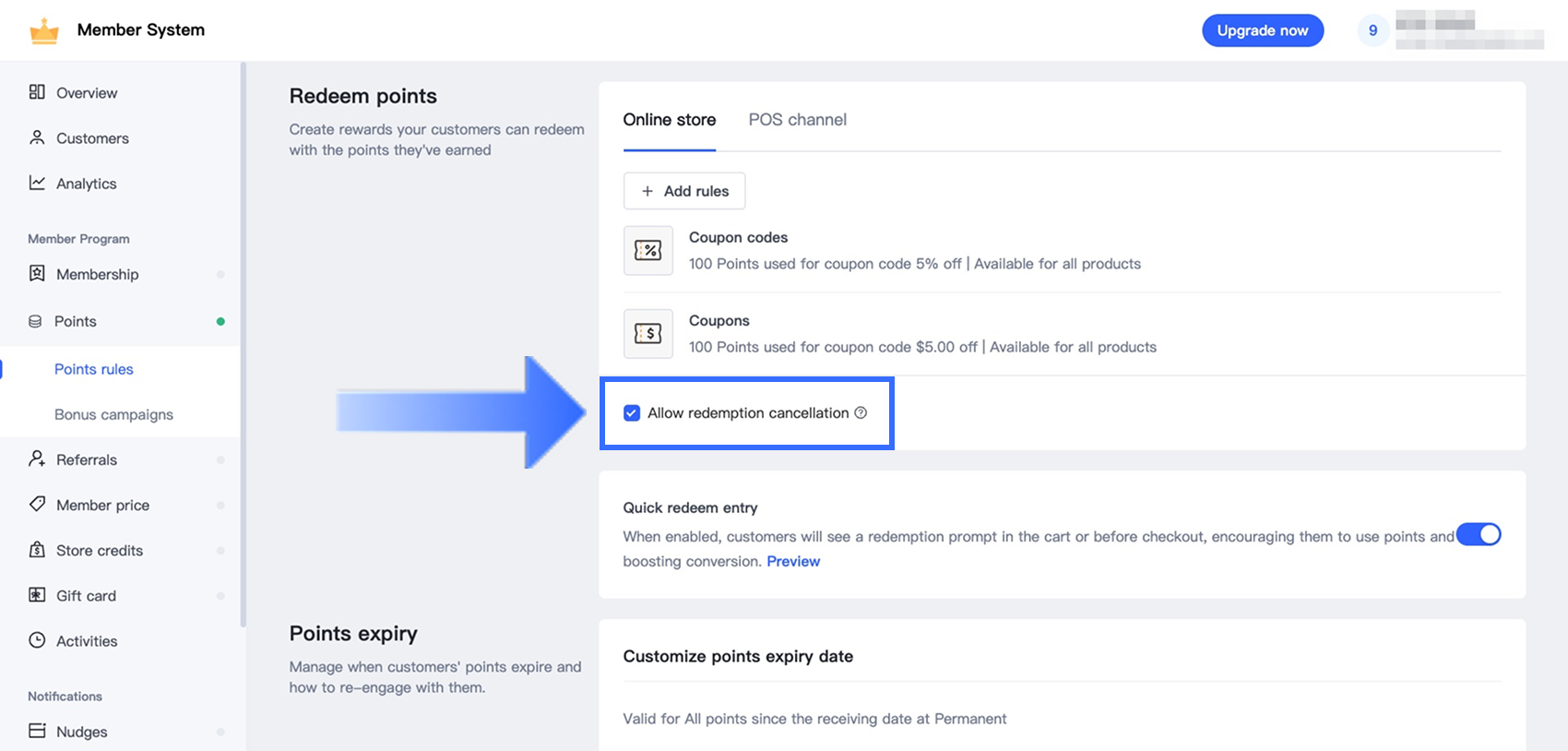The width and height of the screenshot is (1568, 751).
Task: Click the help icon beside redemption cancellation
Action: click(x=861, y=412)
